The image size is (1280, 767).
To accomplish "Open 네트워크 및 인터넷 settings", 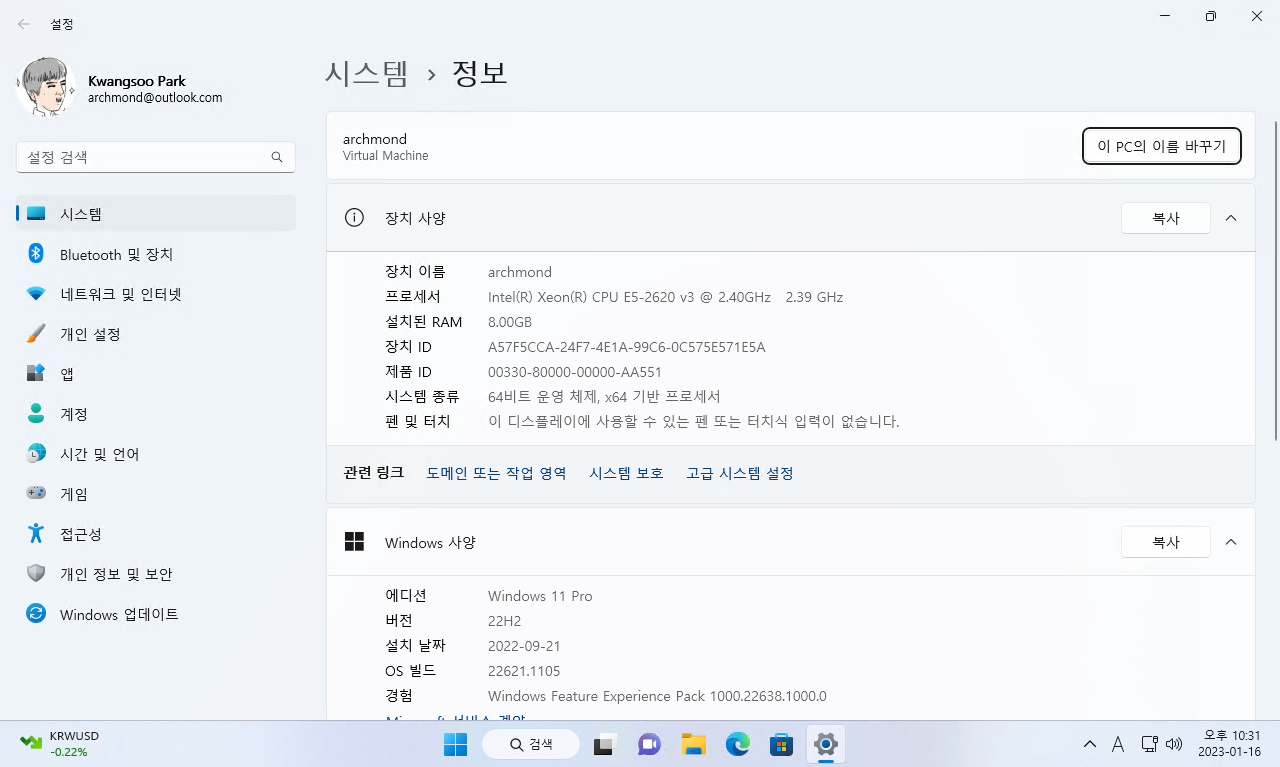I will [156, 294].
